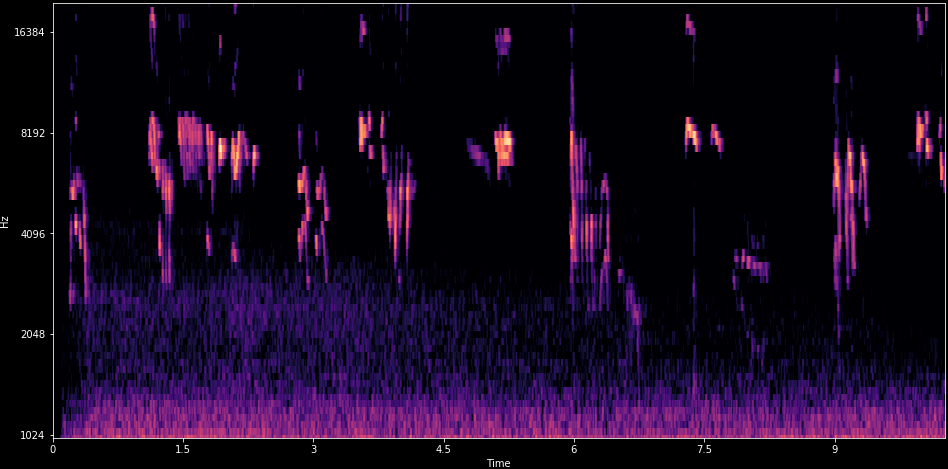Click the 3 second time tick label
Viewport: 948px width, 469px height.
[313, 449]
